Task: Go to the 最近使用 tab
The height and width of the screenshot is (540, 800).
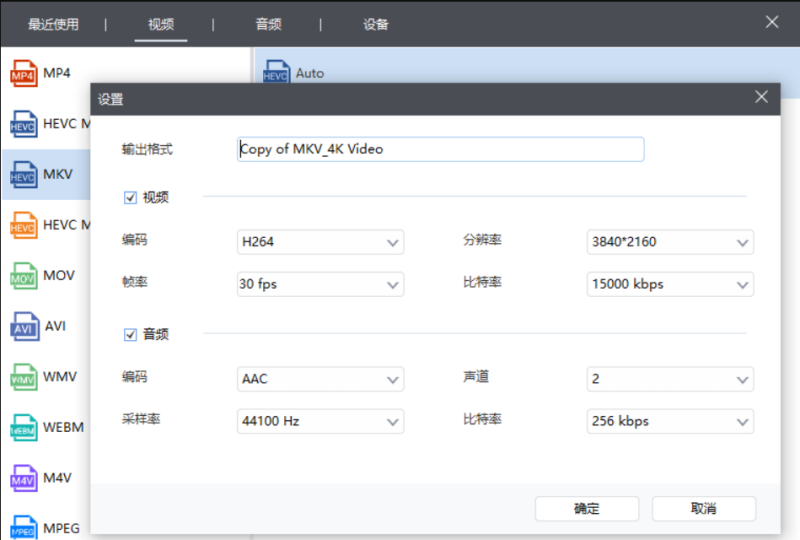Action: tap(53, 24)
